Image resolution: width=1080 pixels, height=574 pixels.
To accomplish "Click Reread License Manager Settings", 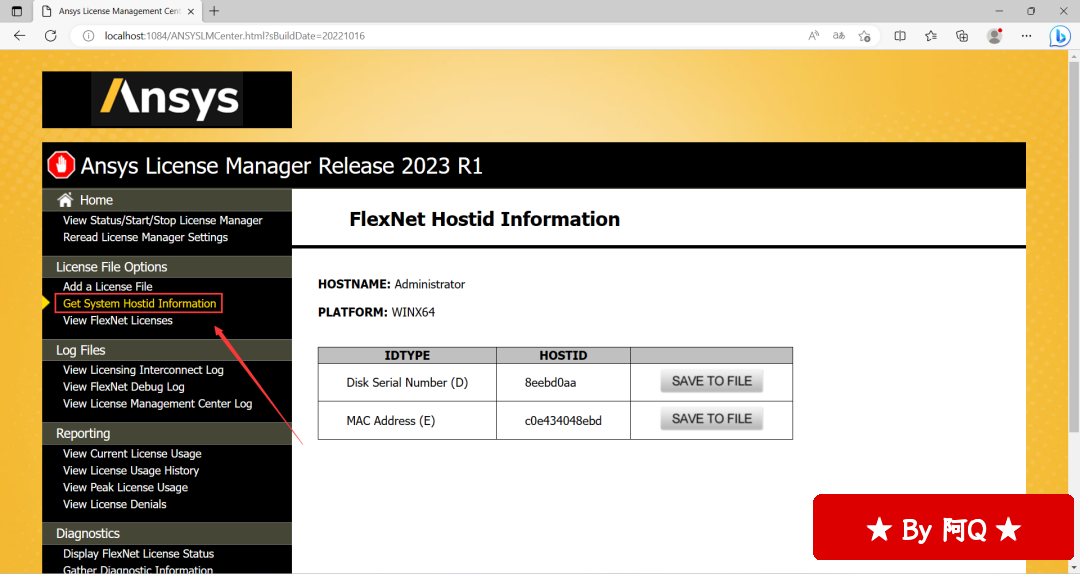I will (x=145, y=237).
